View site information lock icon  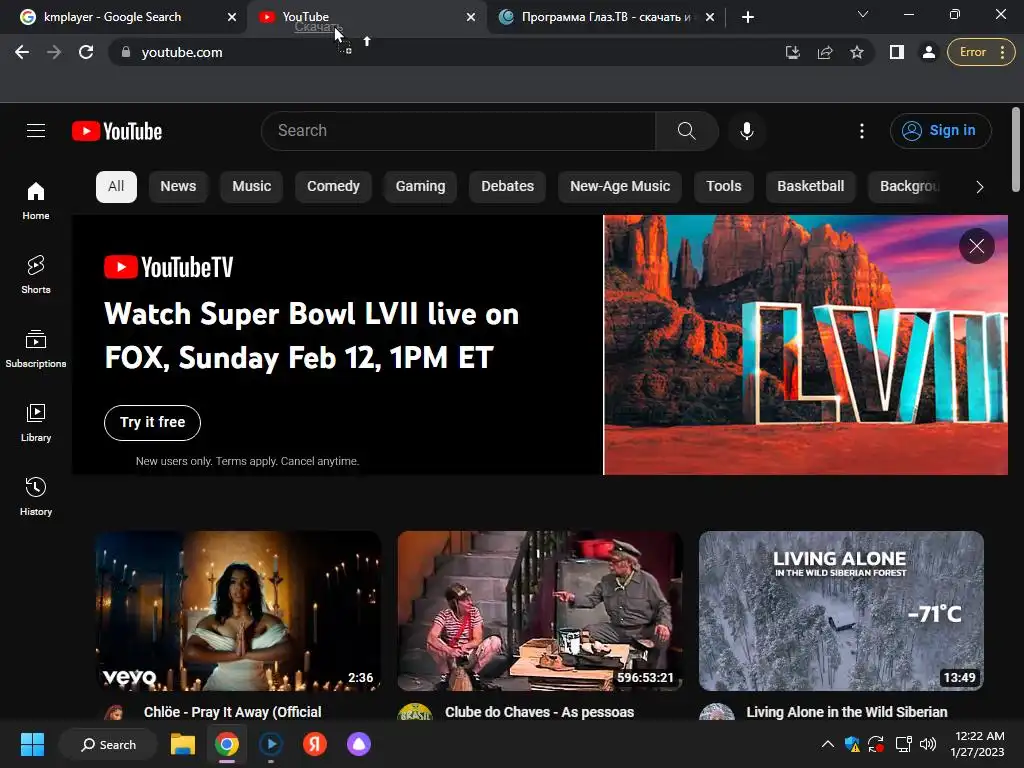(126, 52)
